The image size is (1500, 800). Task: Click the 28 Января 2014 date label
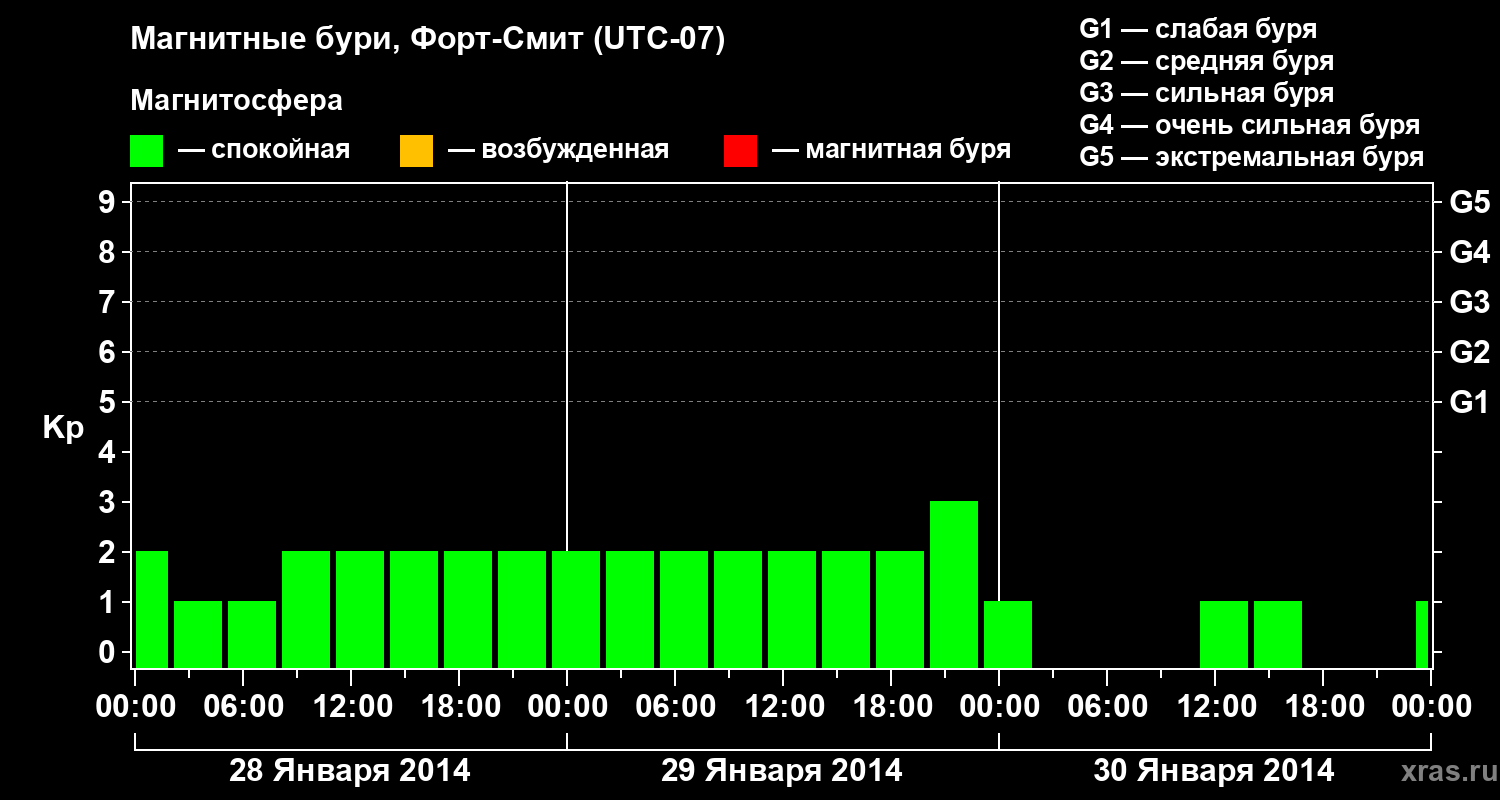(x=350, y=771)
